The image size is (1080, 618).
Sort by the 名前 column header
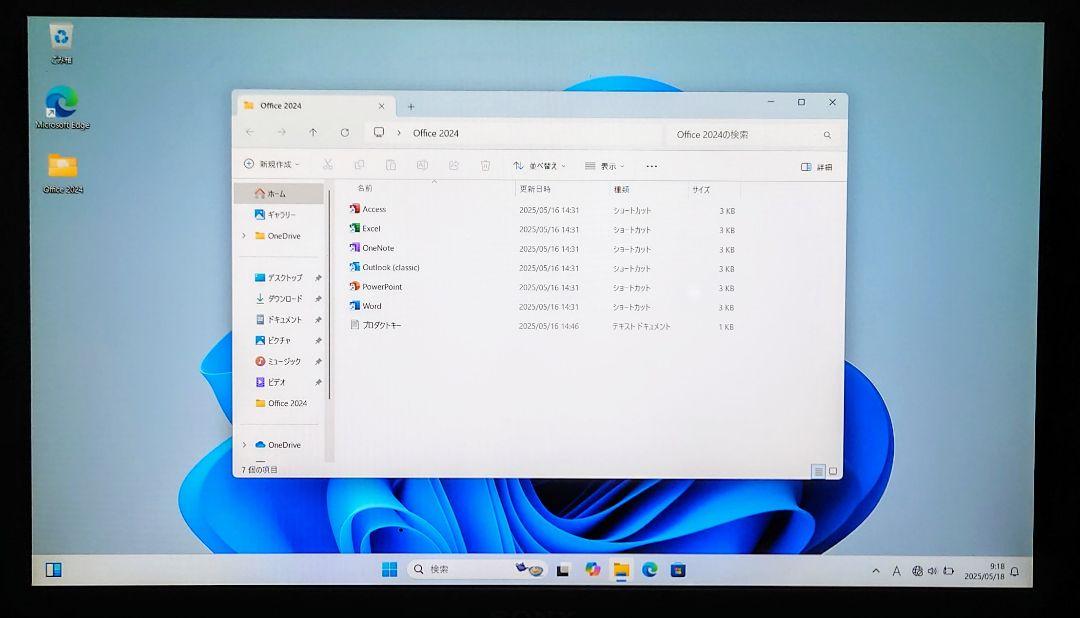365,188
